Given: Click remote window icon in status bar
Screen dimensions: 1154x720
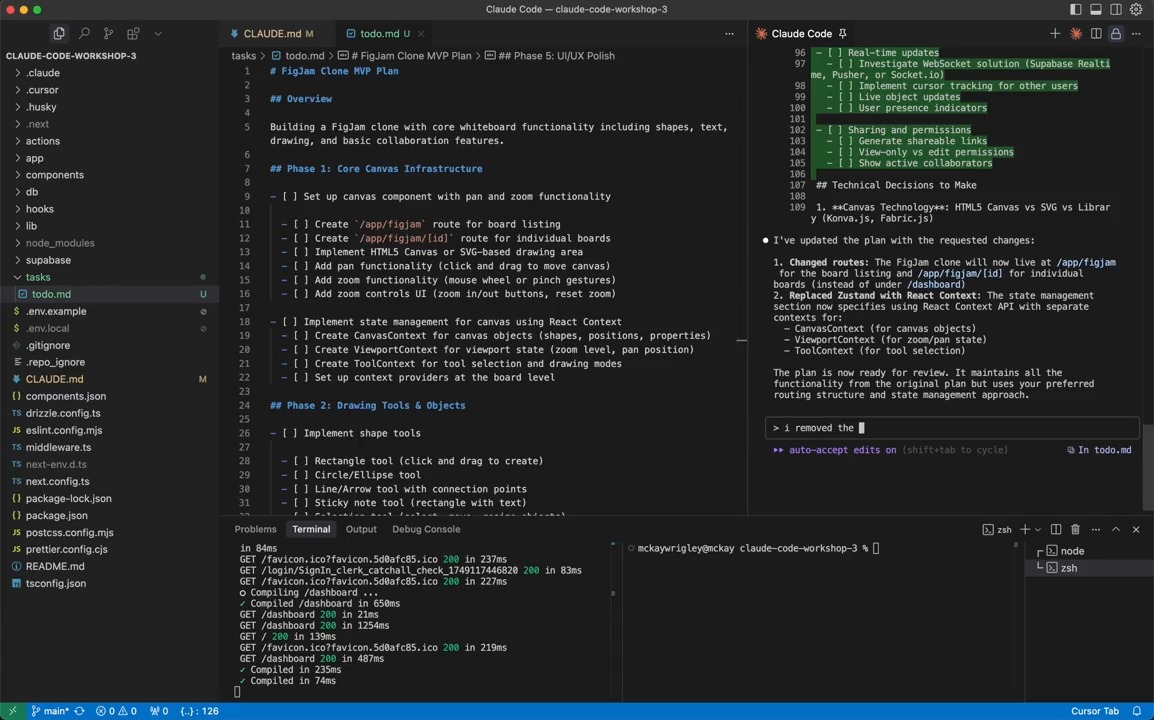Looking at the screenshot, I should (x=13, y=711).
